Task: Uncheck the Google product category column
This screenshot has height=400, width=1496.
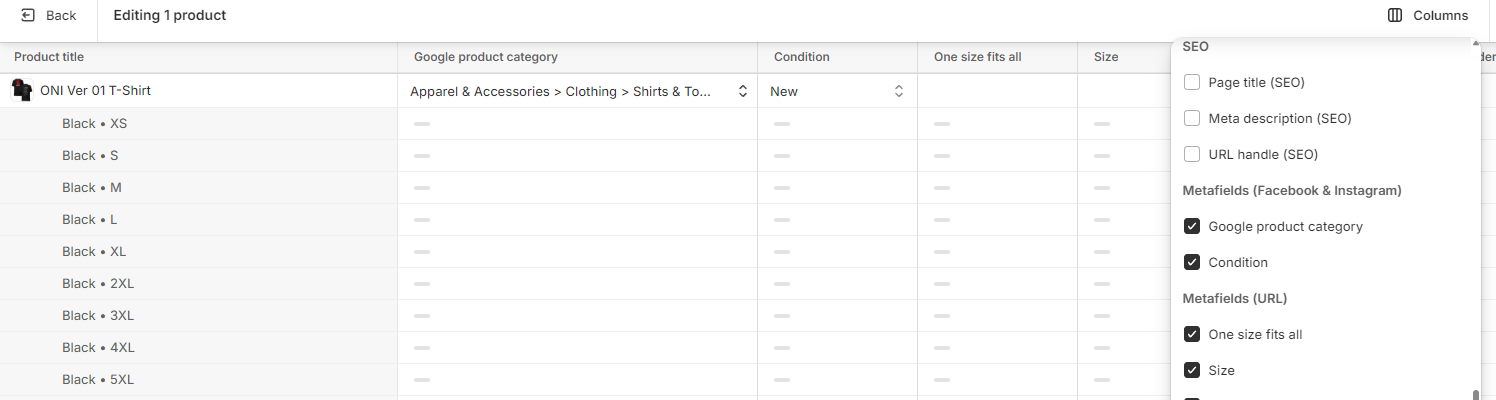Action: 1192,226
